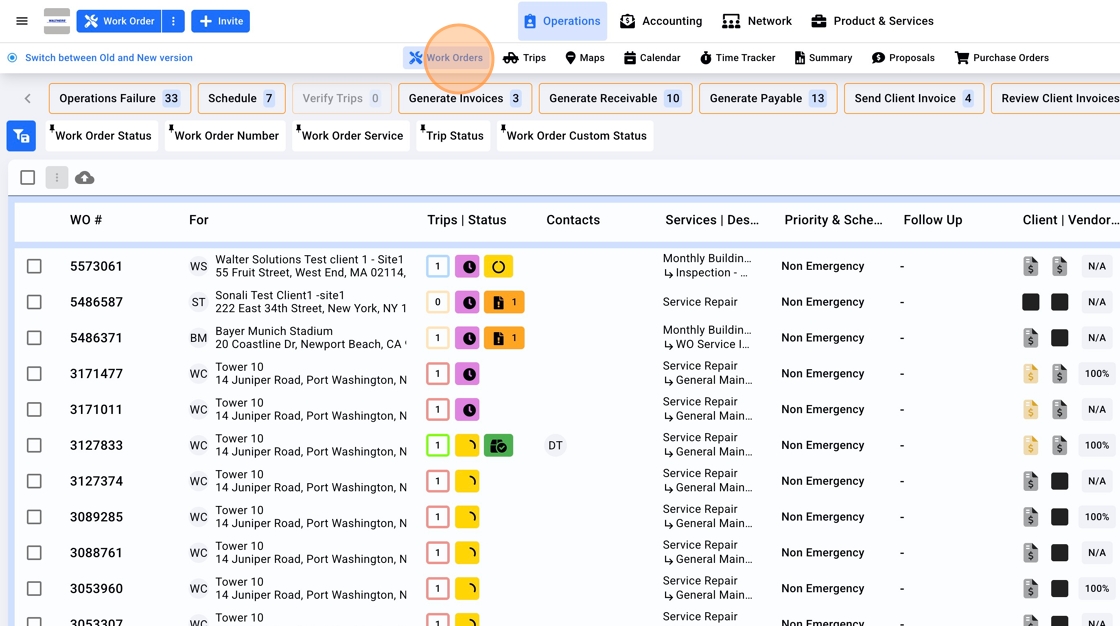Switch to the Accounting tab
The image size is (1120, 626).
click(661, 21)
